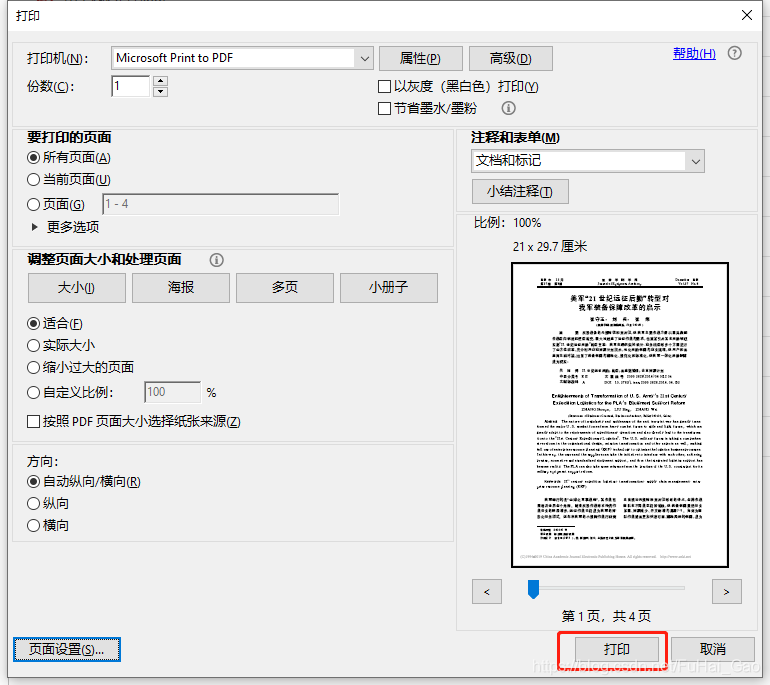Click the 高级(D) advanced button
The image size is (770, 685).
pyautogui.click(x=511, y=58)
